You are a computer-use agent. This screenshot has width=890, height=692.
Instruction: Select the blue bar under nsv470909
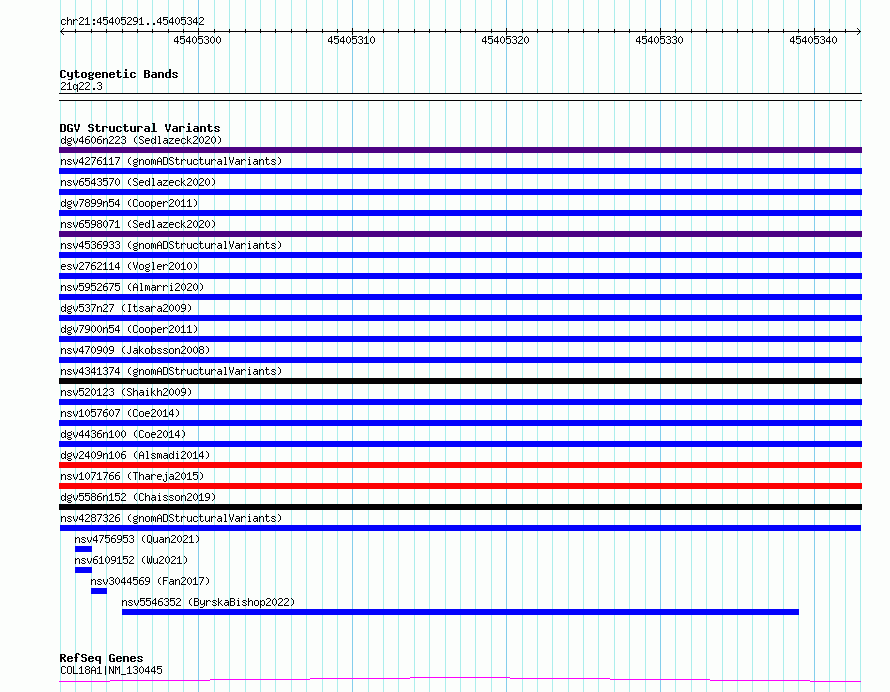460,360
